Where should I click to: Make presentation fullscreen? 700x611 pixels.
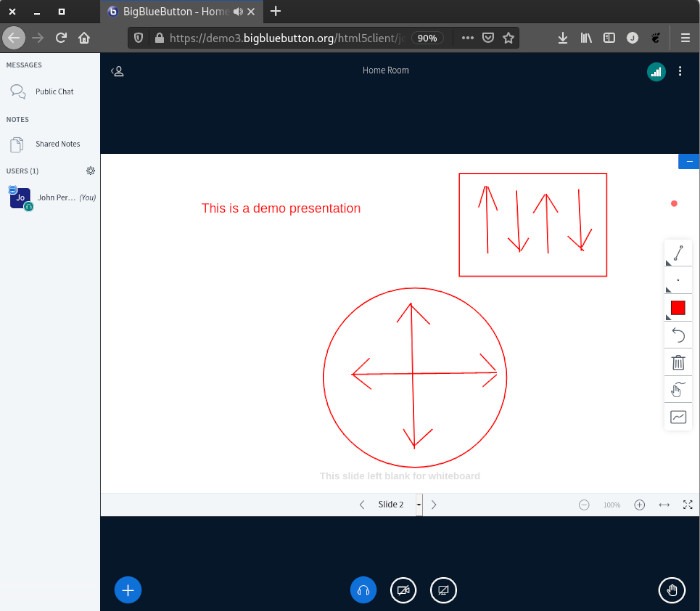click(688, 505)
